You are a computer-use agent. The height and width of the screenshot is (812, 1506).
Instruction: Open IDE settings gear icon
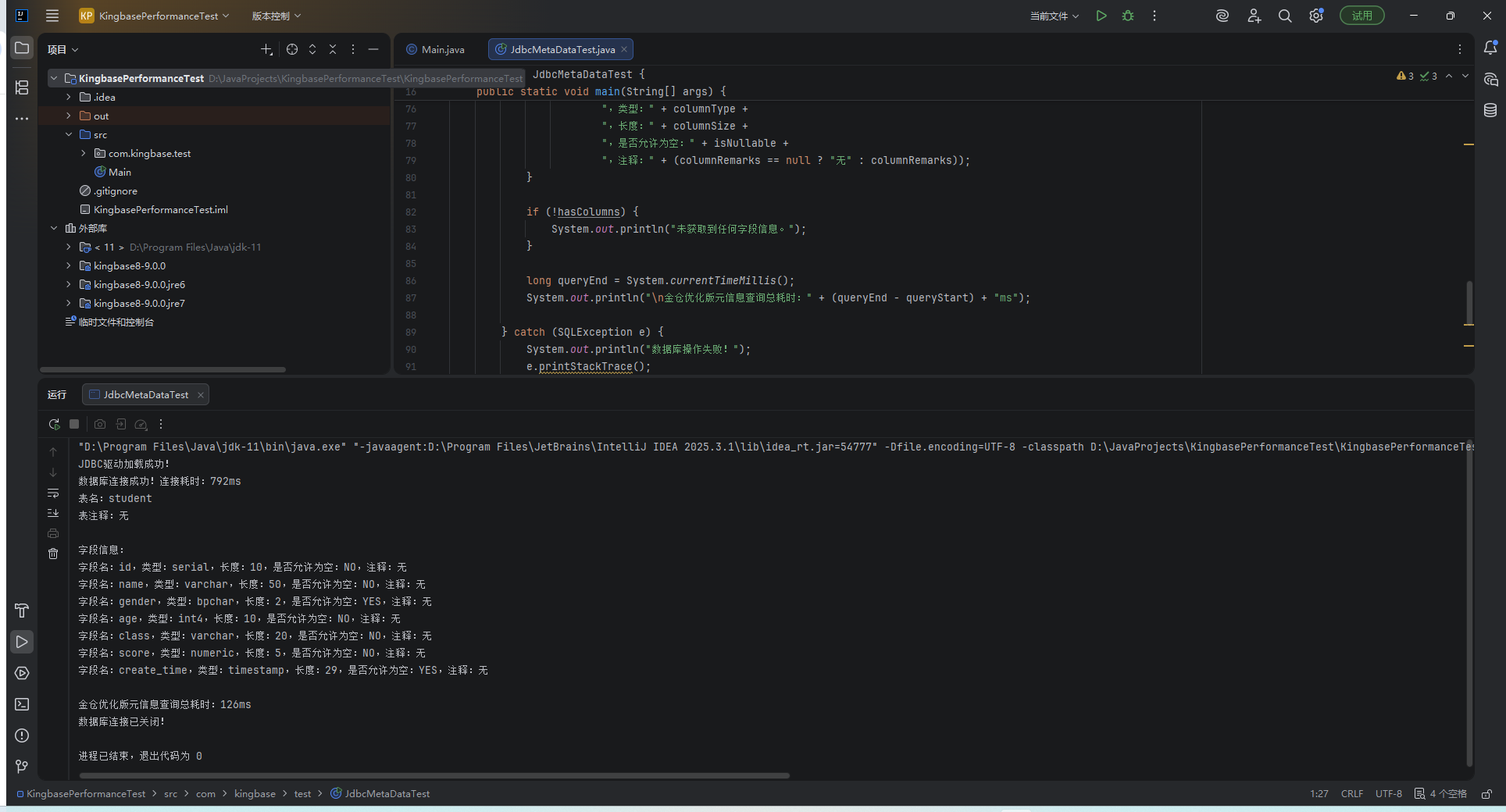tap(1316, 16)
